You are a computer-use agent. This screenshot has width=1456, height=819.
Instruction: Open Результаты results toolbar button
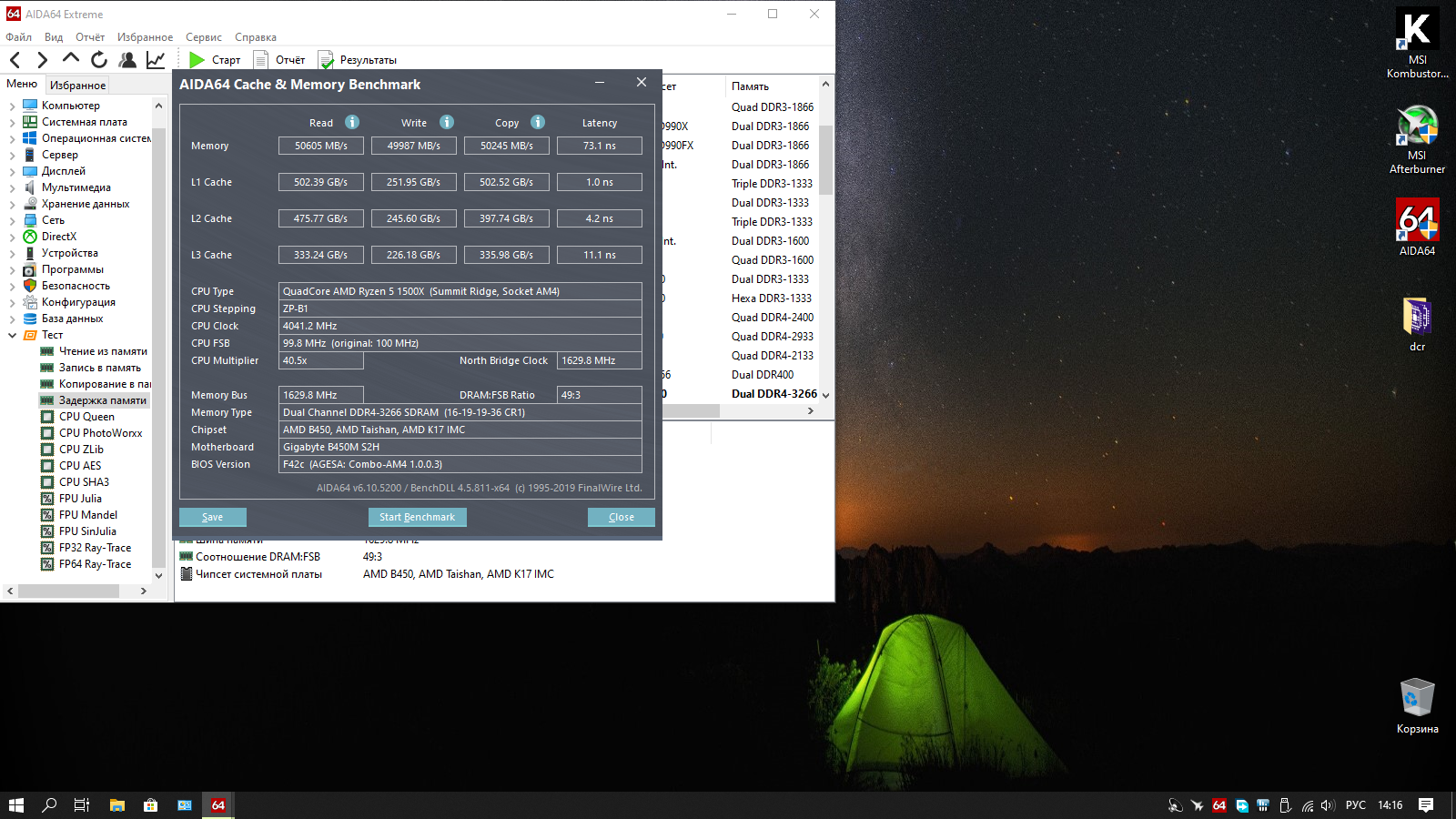click(x=358, y=60)
